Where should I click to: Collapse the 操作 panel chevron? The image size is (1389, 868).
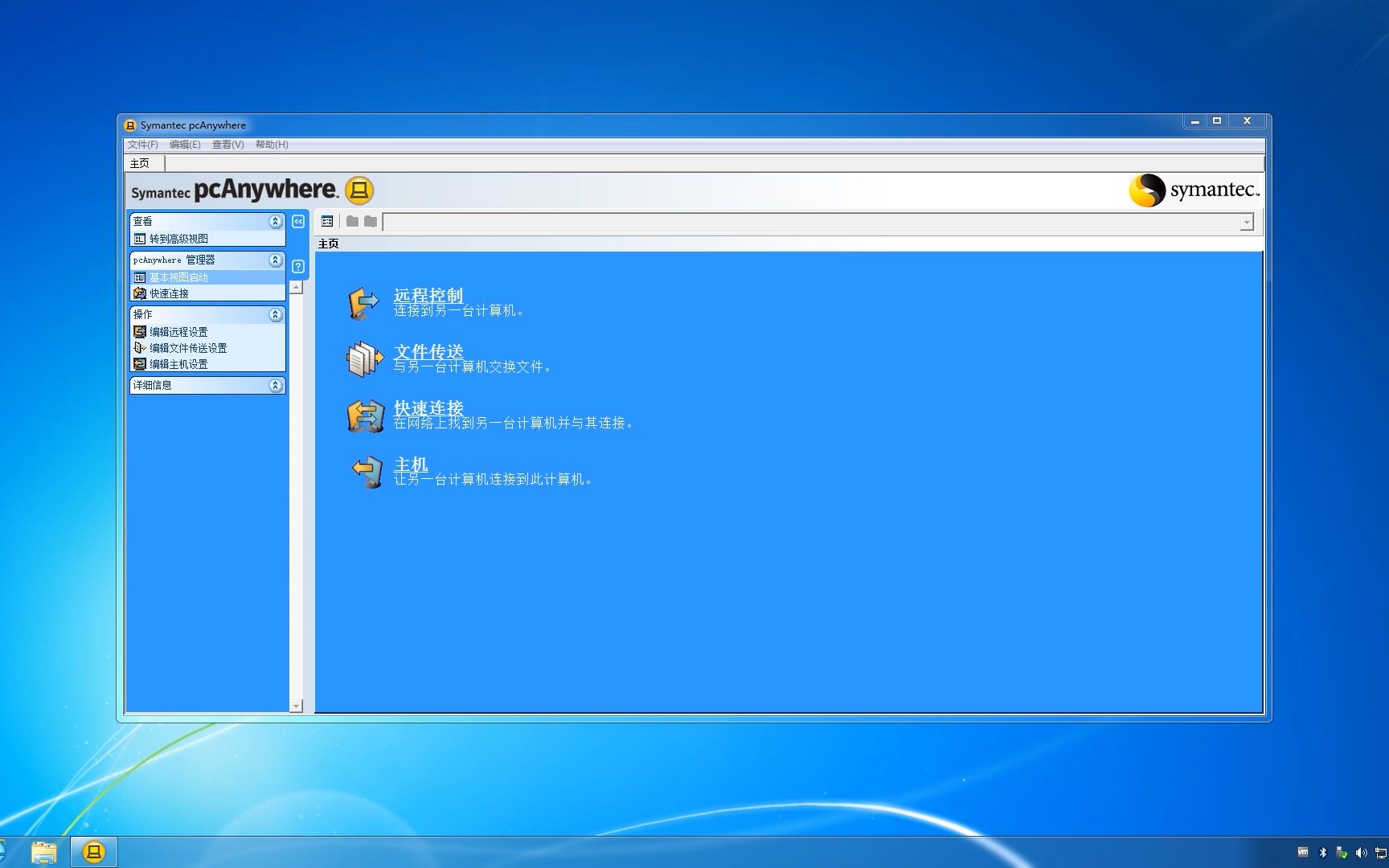[x=276, y=314]
